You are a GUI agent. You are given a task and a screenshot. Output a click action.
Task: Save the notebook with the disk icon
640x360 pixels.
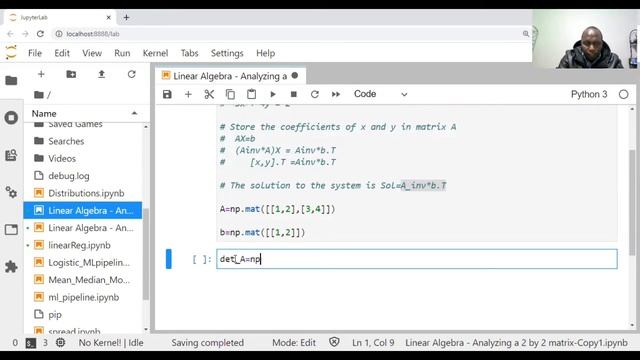167,94
